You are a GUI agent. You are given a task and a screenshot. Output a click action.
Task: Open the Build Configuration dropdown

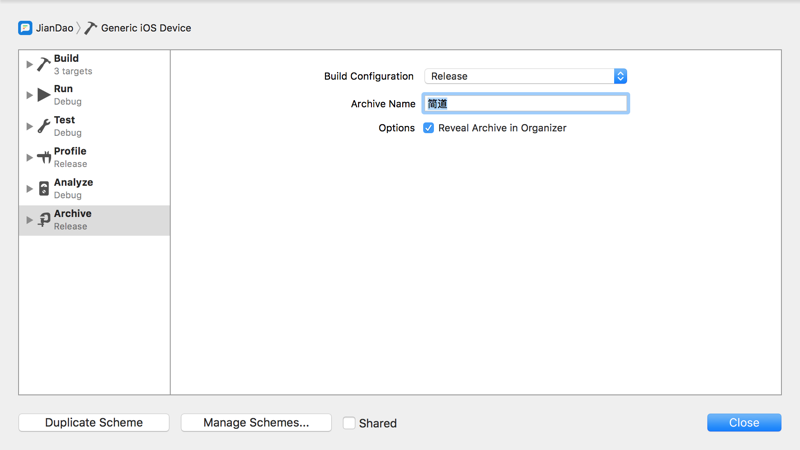click(x=526, y=76)
